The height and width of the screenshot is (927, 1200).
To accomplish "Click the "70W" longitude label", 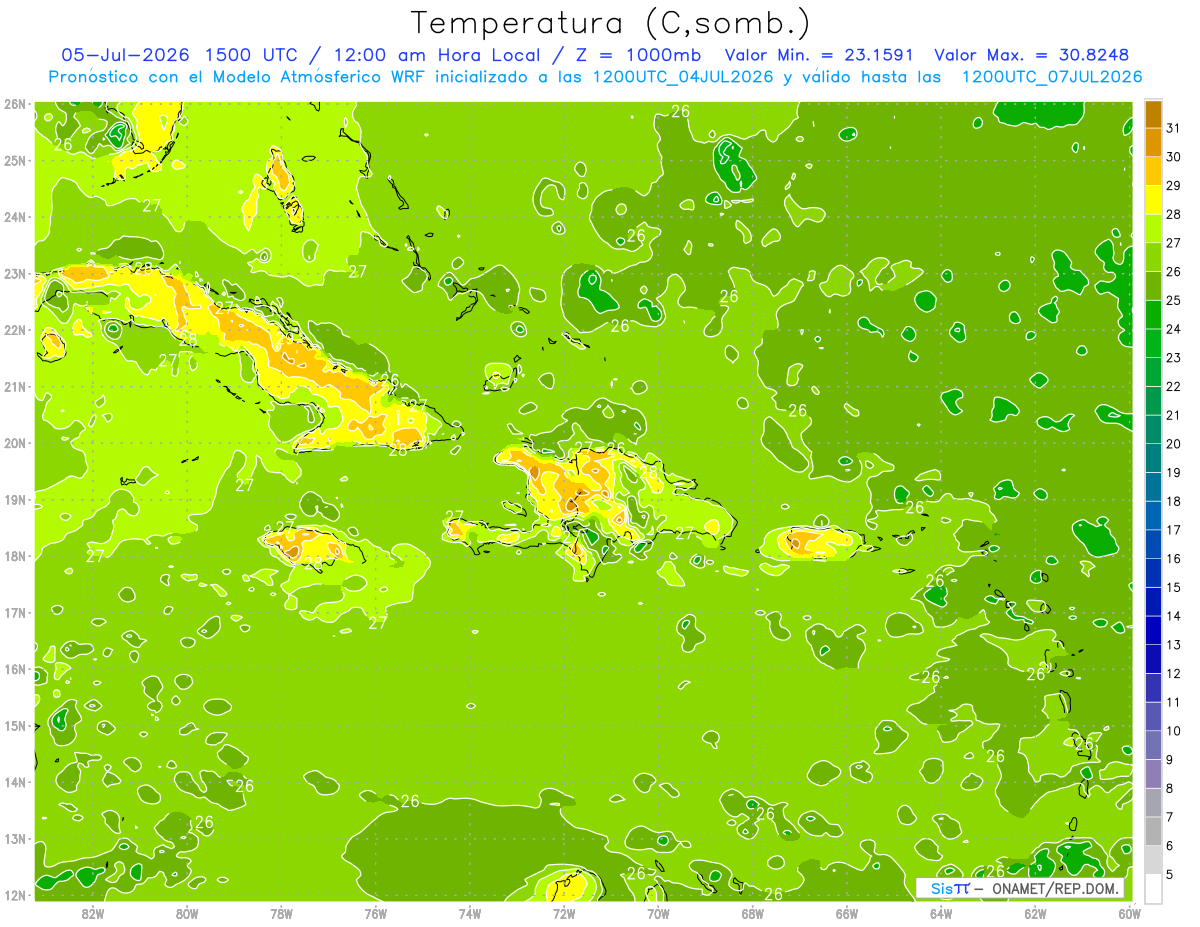I will [658, 913].
